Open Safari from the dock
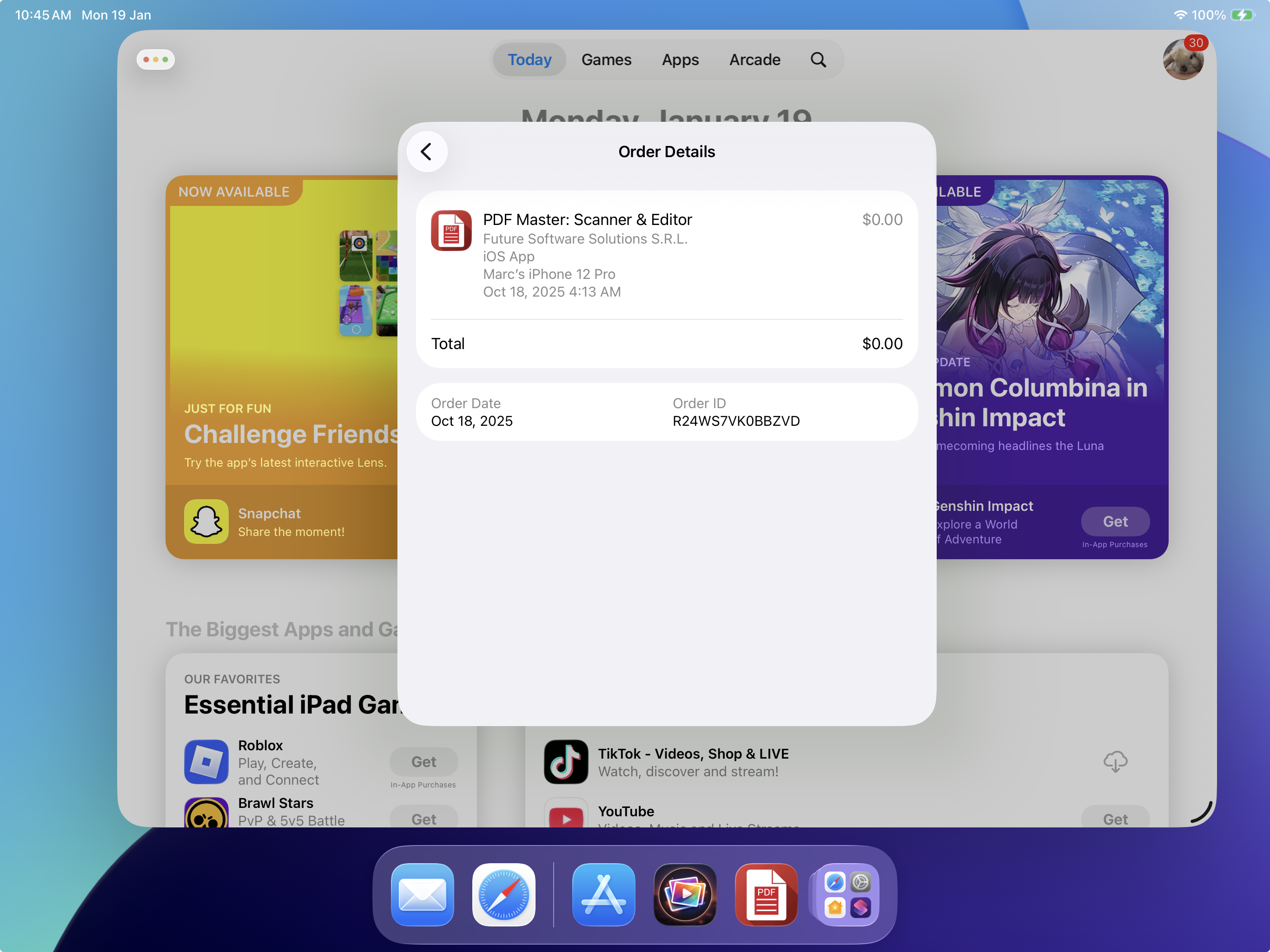This screenshot has width=1270, height=952. point(503,894)
